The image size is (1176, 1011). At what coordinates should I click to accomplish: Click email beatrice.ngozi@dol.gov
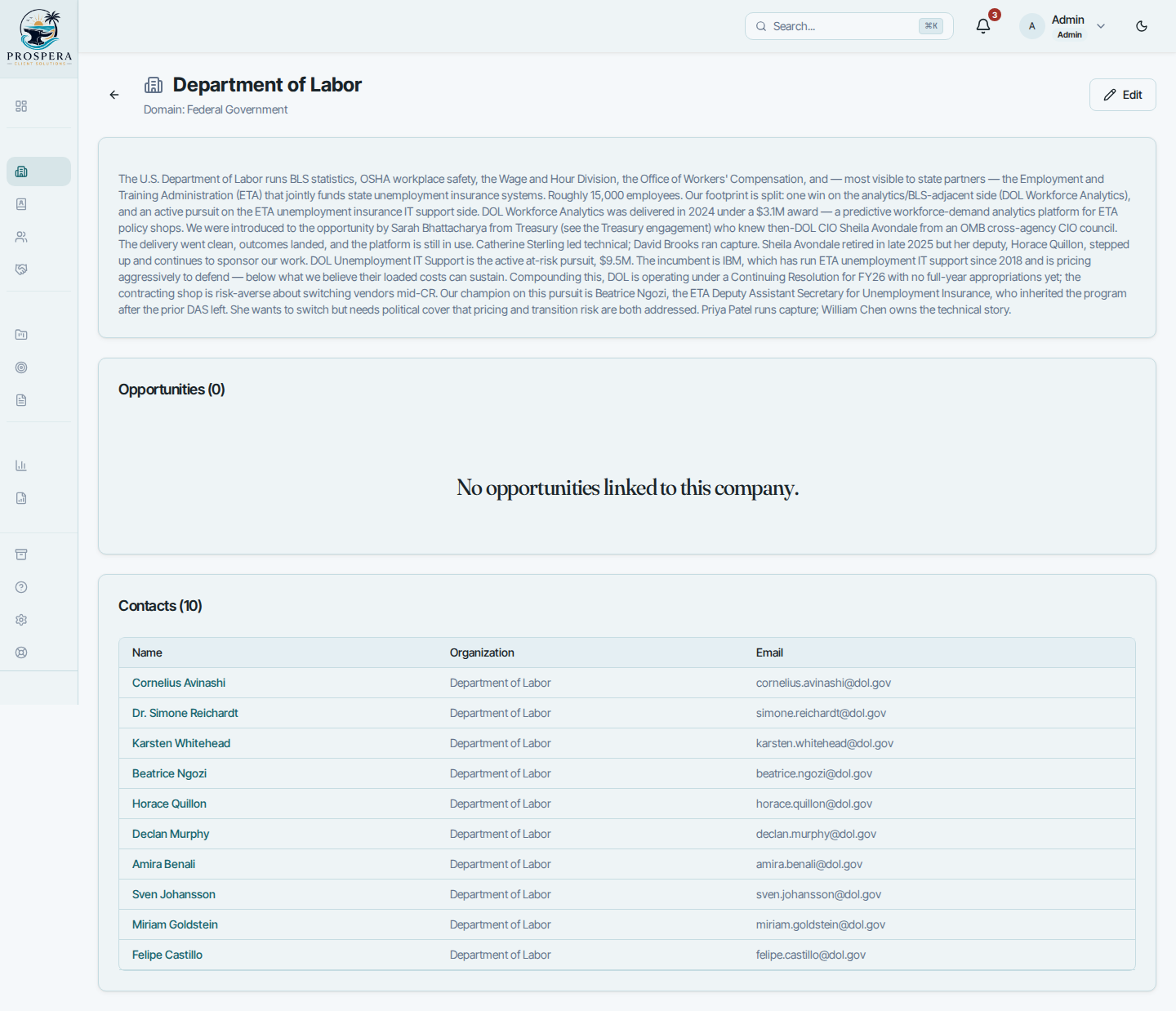click(814, 773)
